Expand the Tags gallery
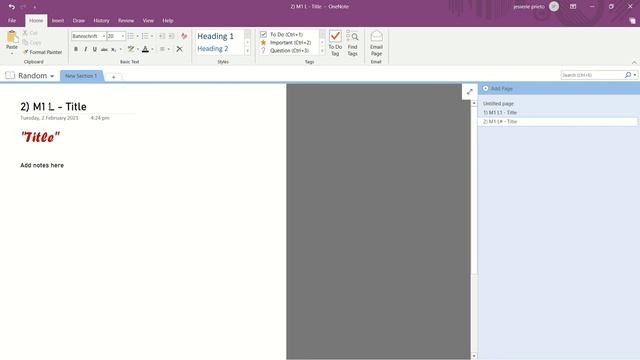 tap(322, 51)
